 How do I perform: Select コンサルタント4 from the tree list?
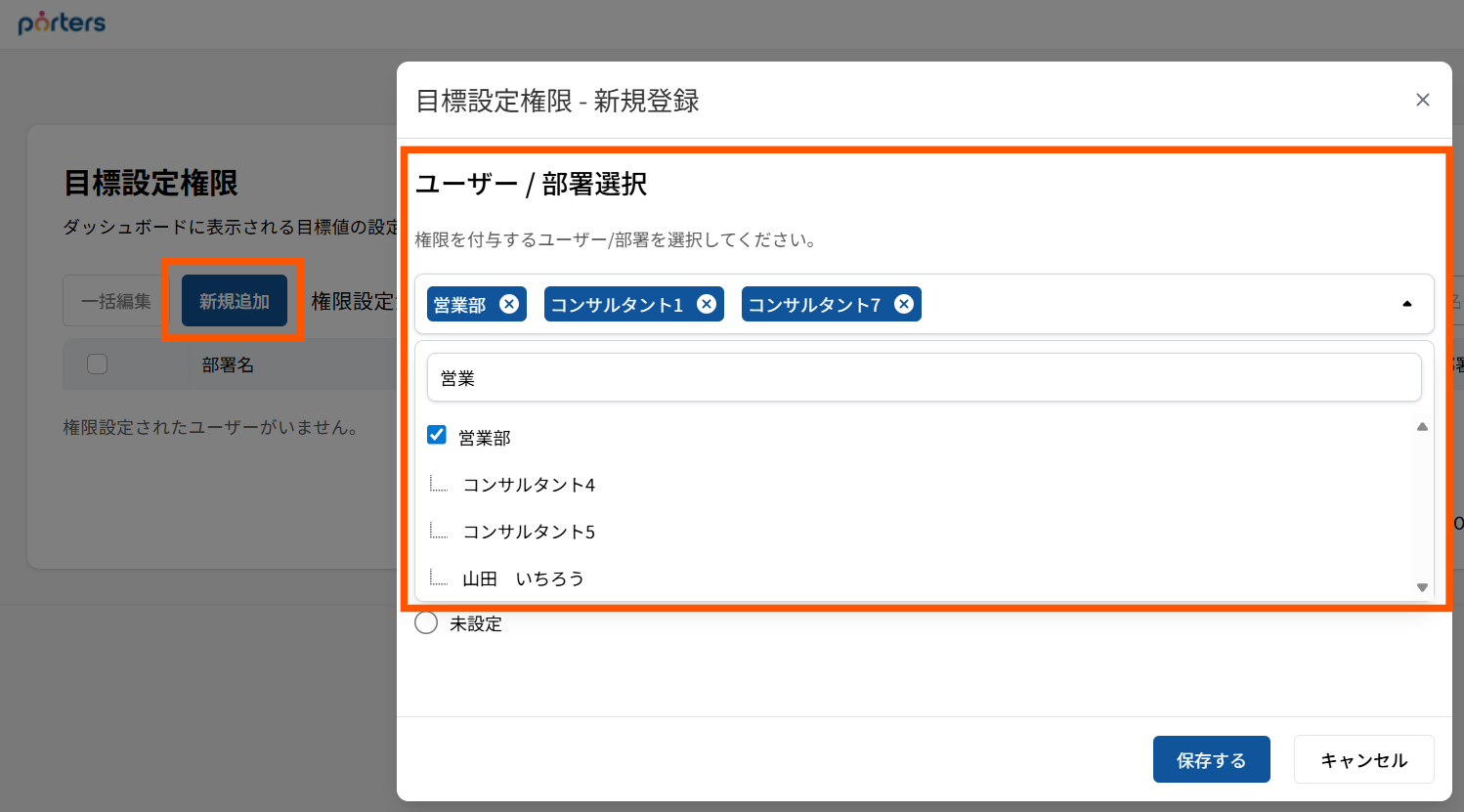pos(529,485)
